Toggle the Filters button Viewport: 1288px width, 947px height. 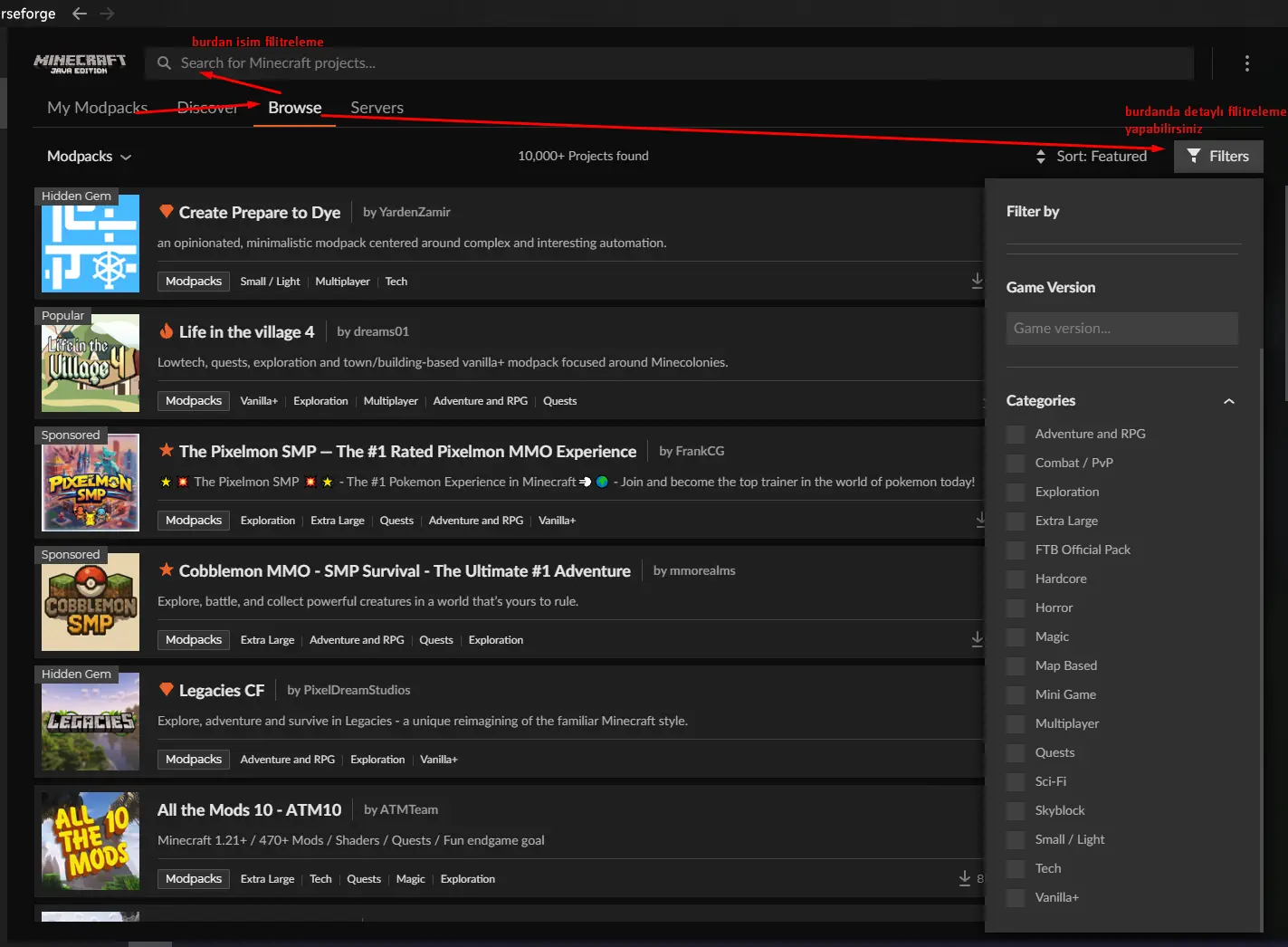tap(1218, 157)
